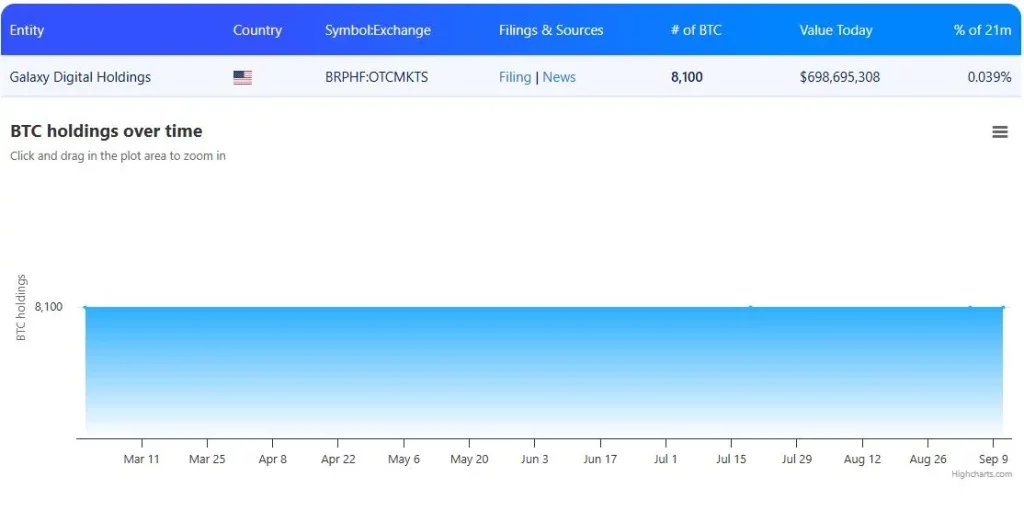Select the BRPHF:OTCMKTS symbol text
1024x522 pixels.
377,77
